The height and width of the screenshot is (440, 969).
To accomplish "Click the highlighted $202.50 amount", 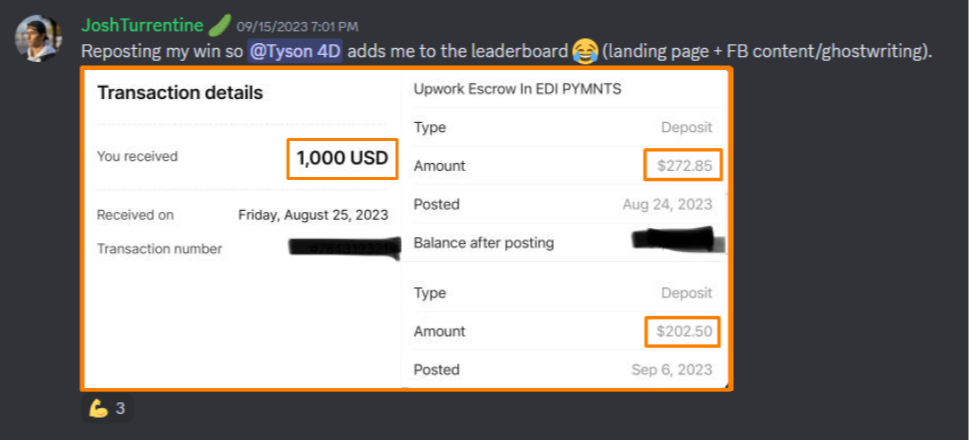I will point(684,331).
